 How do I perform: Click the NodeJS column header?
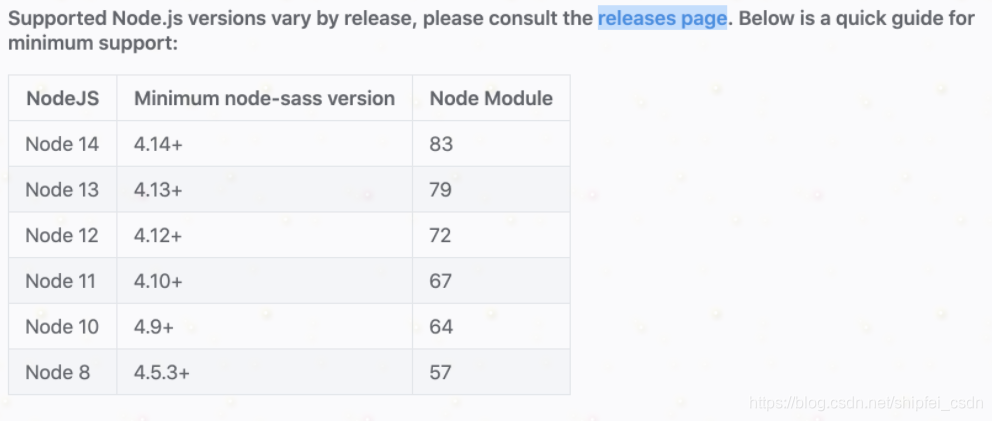(63, 98)
